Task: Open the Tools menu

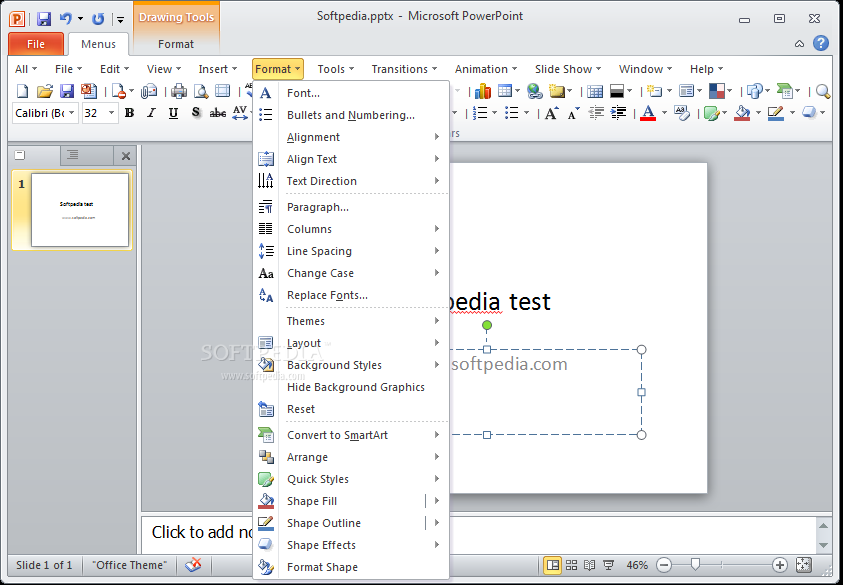Action: pyautogui.click(x=335, y=69)
